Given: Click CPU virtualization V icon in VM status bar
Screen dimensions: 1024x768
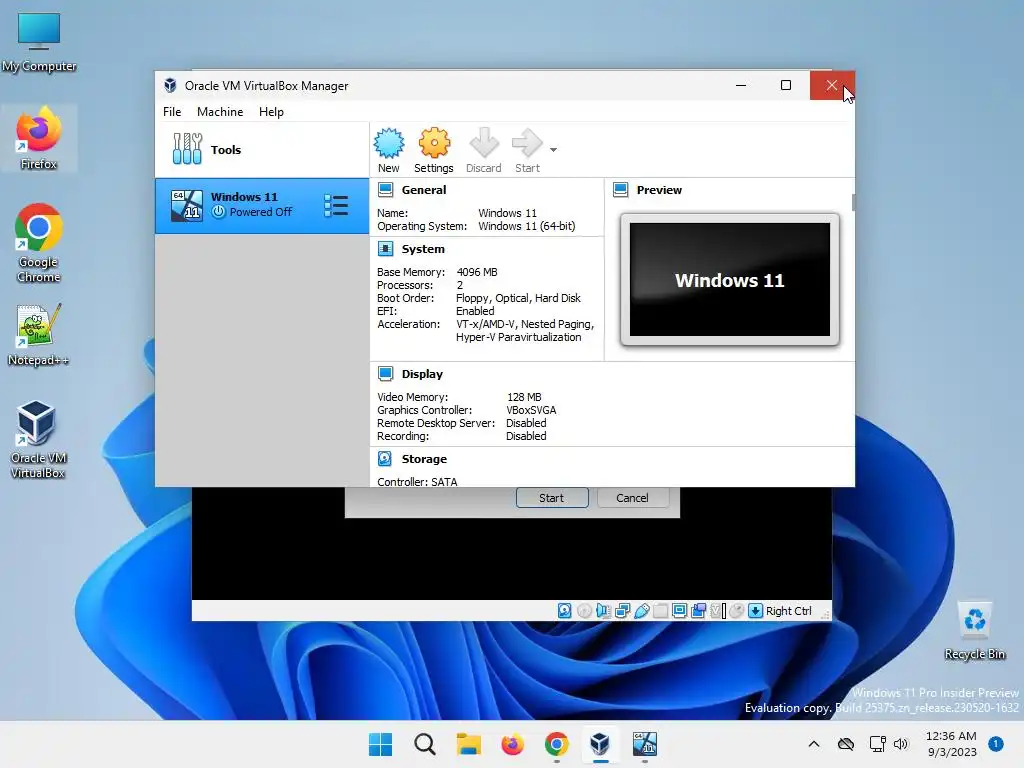Looking at the screenshot, I should click(718, 611).
